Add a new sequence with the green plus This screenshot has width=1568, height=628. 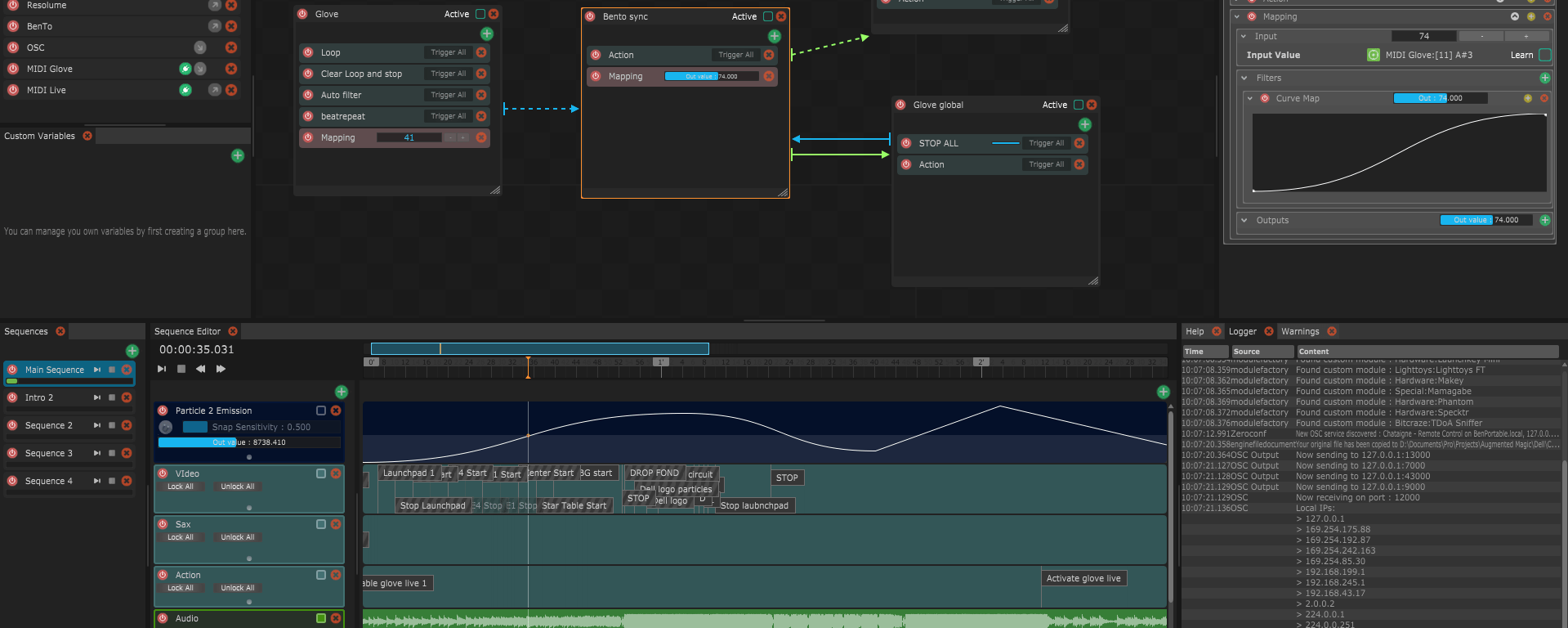(132, 351)
